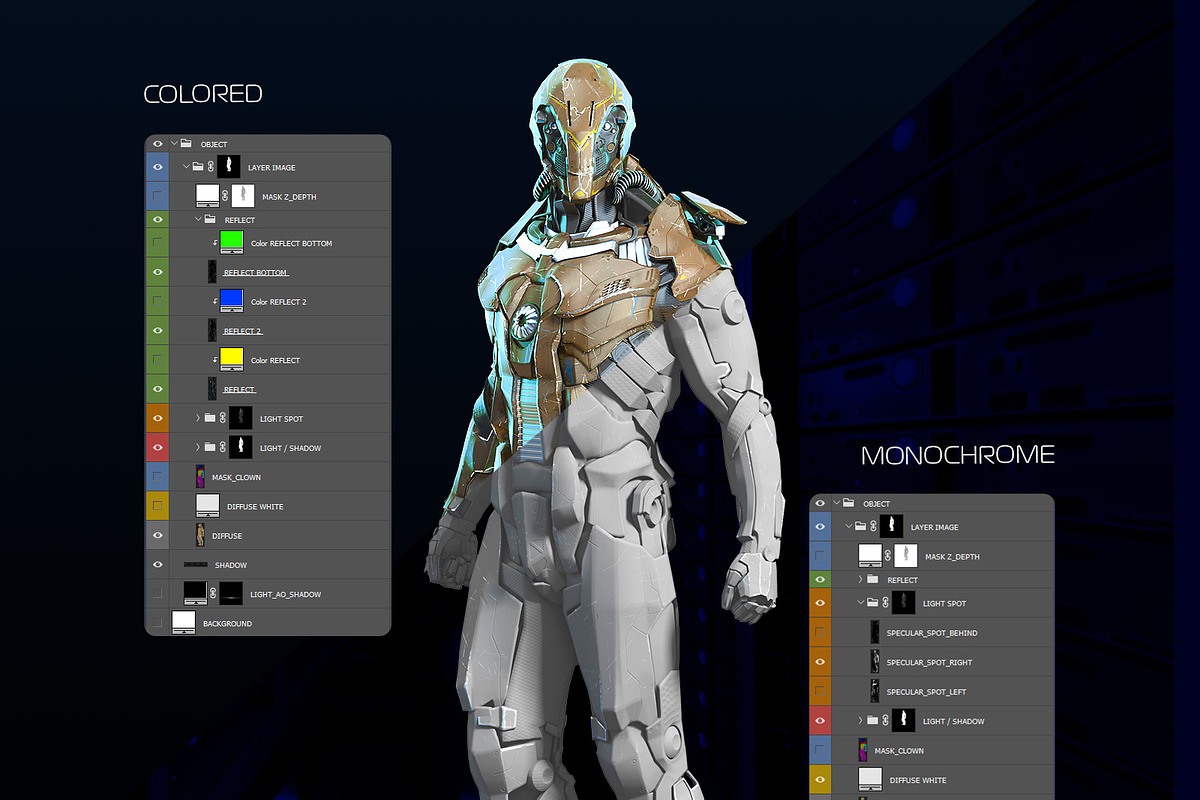Viewport: 1200px width, 800px height.
Task: Collapse LIGHT SPOT group in Monochrome panel
Action: (x=860, y=603)
